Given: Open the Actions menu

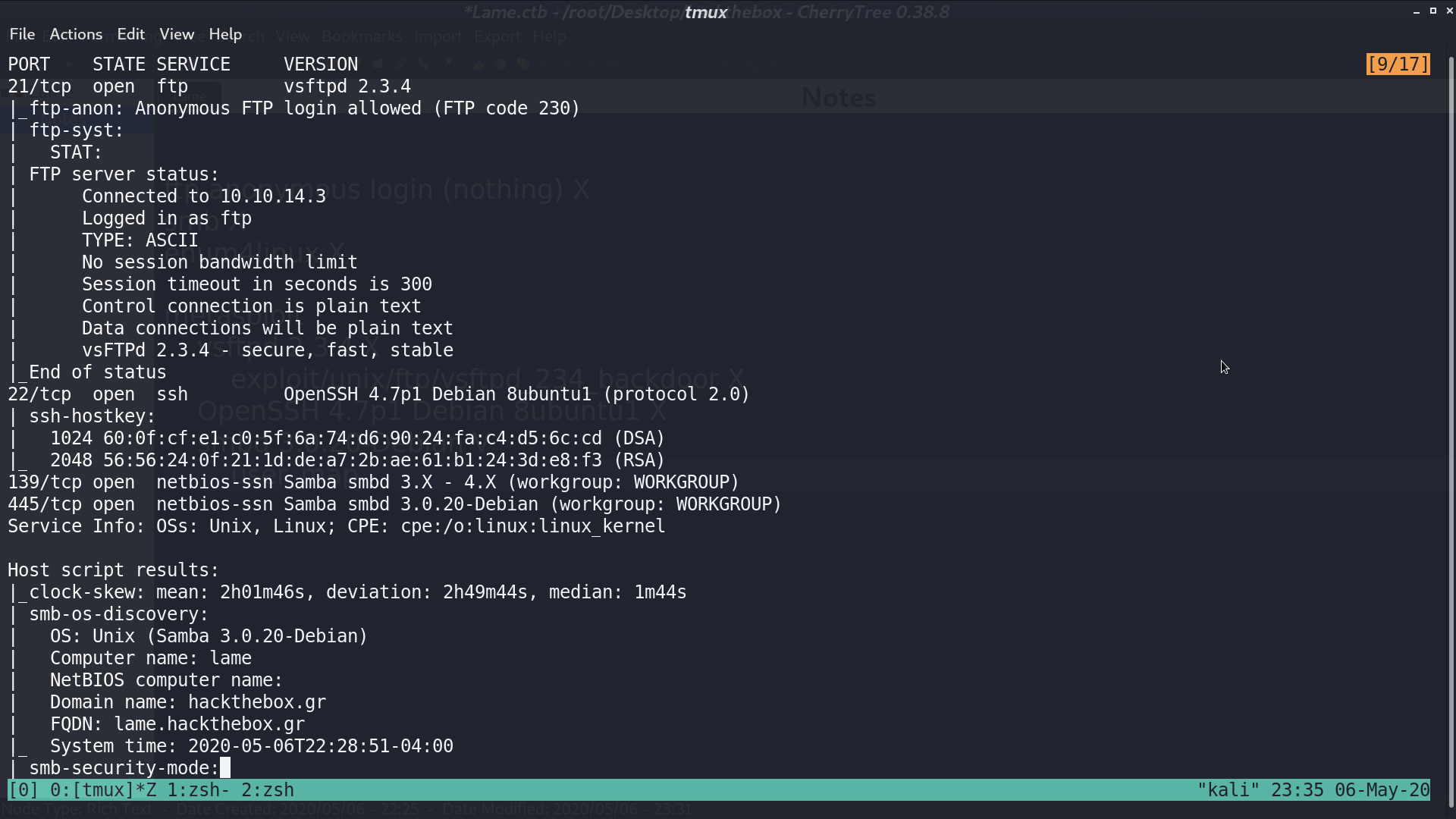Looking at the screenshot, I should click(x=76, y=34).
